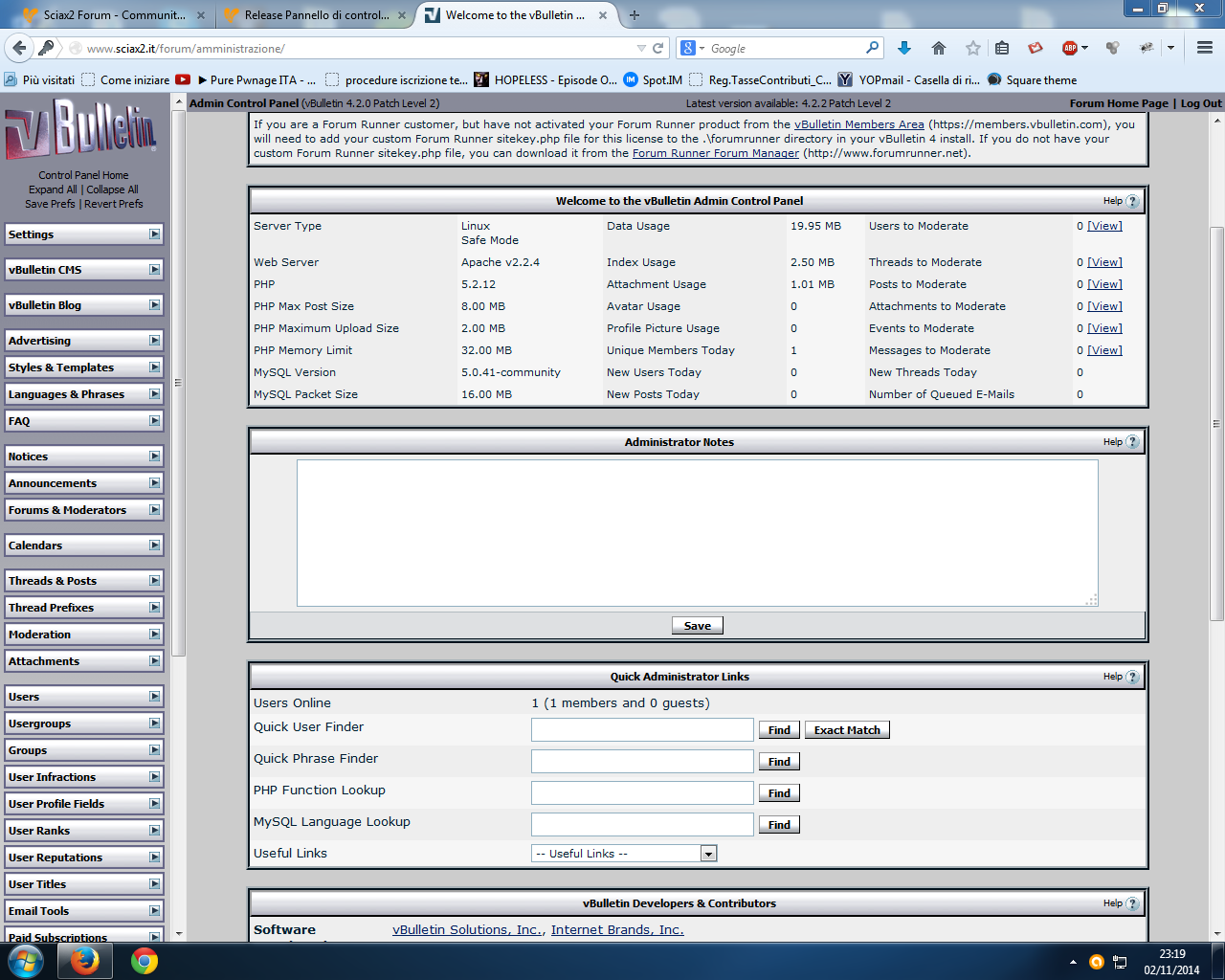Screen dimensions: 1225x980
Task: Open vBulletin Members Area link
Action: [x=859, y=124]
